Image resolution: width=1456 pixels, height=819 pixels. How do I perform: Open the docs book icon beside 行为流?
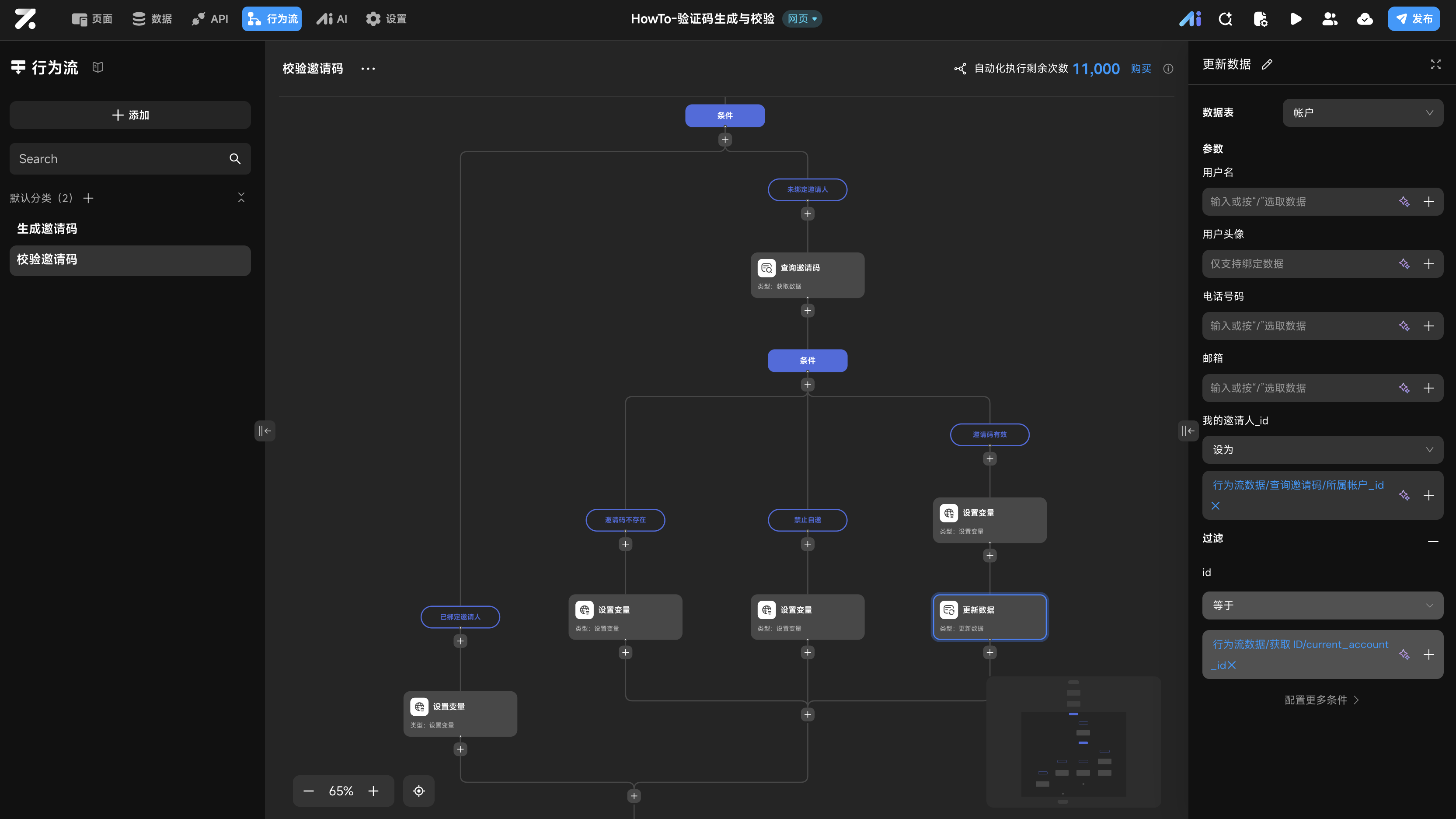tap(98, 67)
